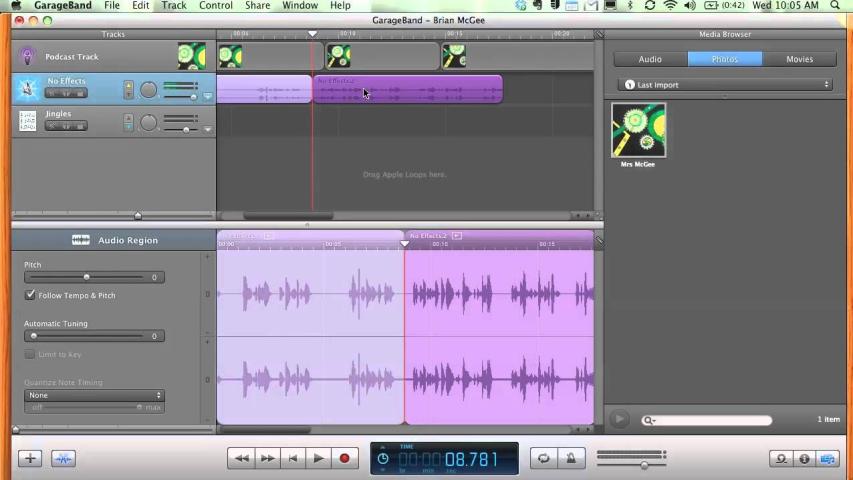This screenshot has height=480, width=853.
Task: Adjust the Pitch slider
Action: [87, 277]
